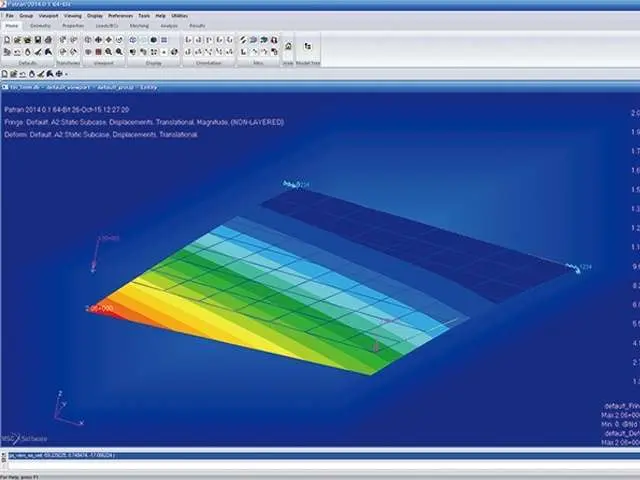Switch to the Geometry tab
This screenshot has width=640, height=480.
click(x=39, y=24)
